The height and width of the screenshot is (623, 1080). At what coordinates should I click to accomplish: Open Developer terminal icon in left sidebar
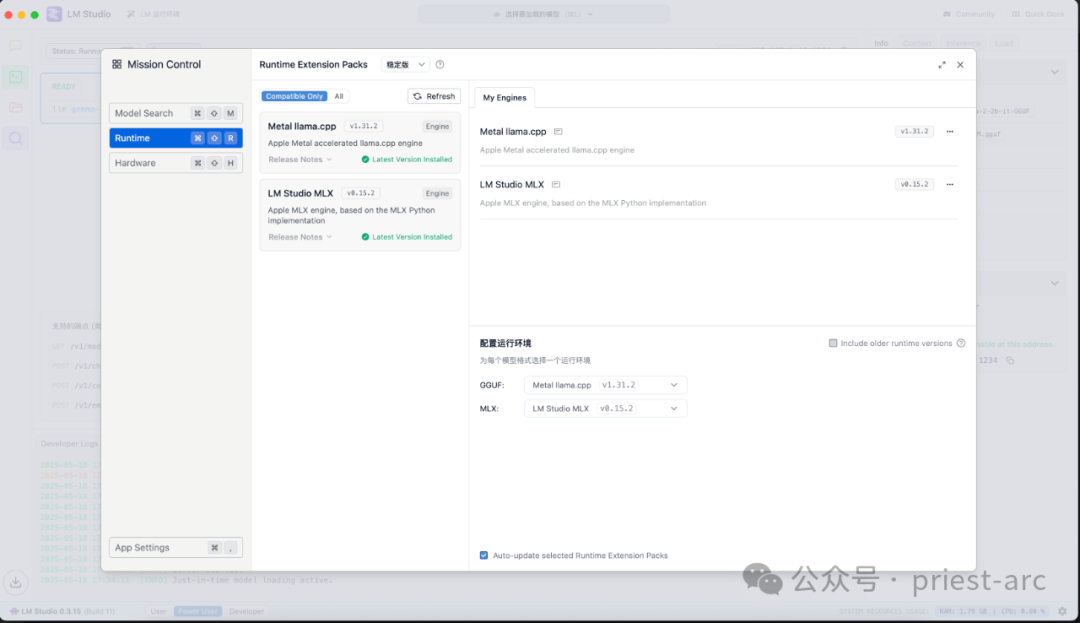pos(15,76)
